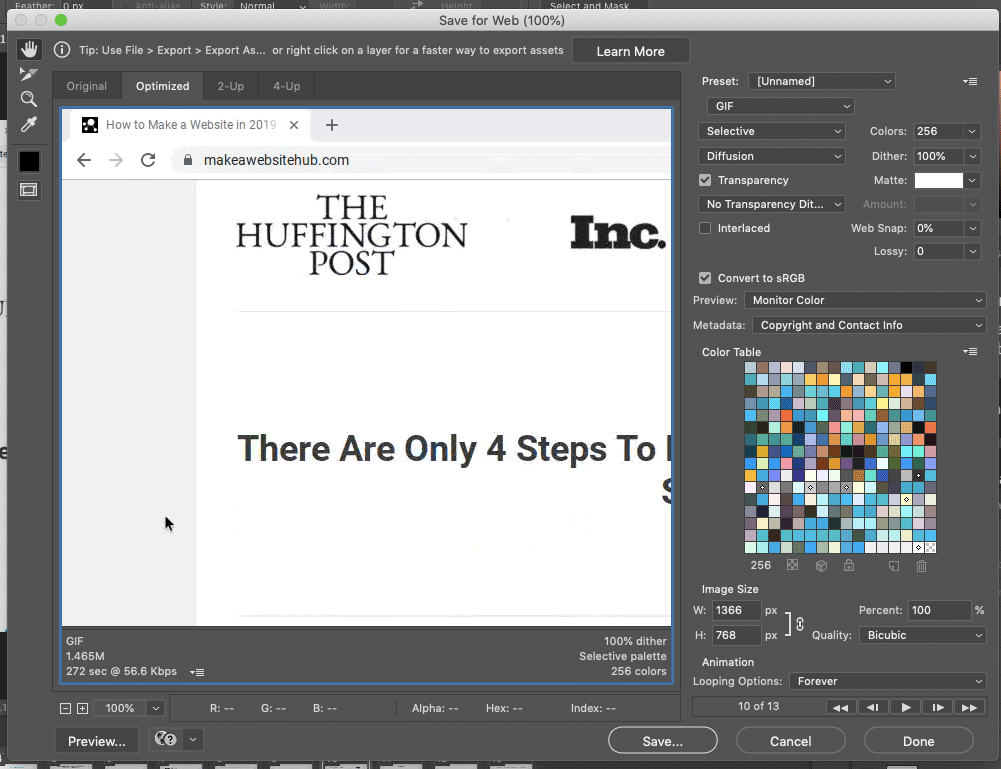The height and width of the screenshot is (769, 1001).
Task: Select the Slice Select tool
Action: point(29,74)
